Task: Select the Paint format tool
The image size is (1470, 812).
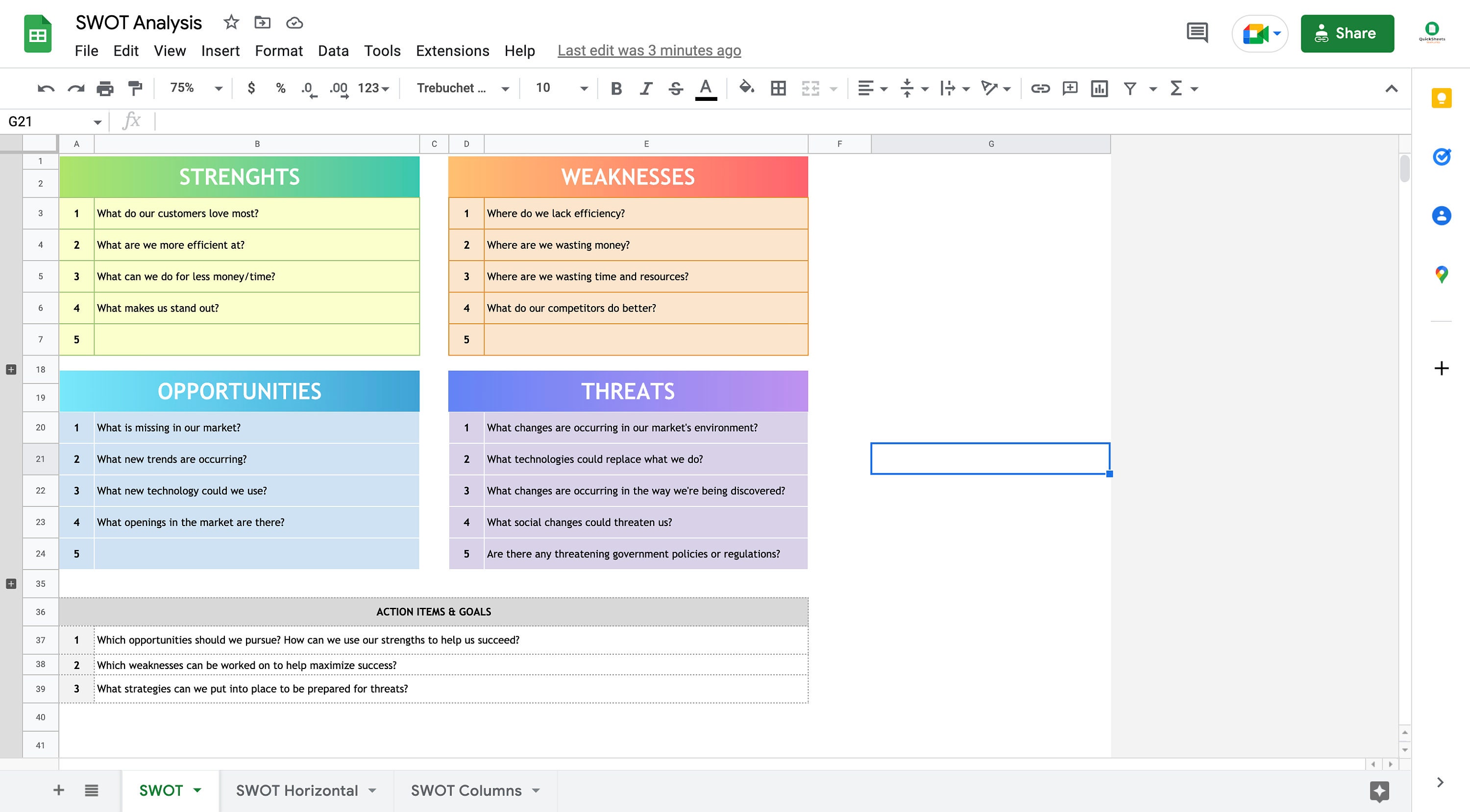Action: click(x=134, y=88)
